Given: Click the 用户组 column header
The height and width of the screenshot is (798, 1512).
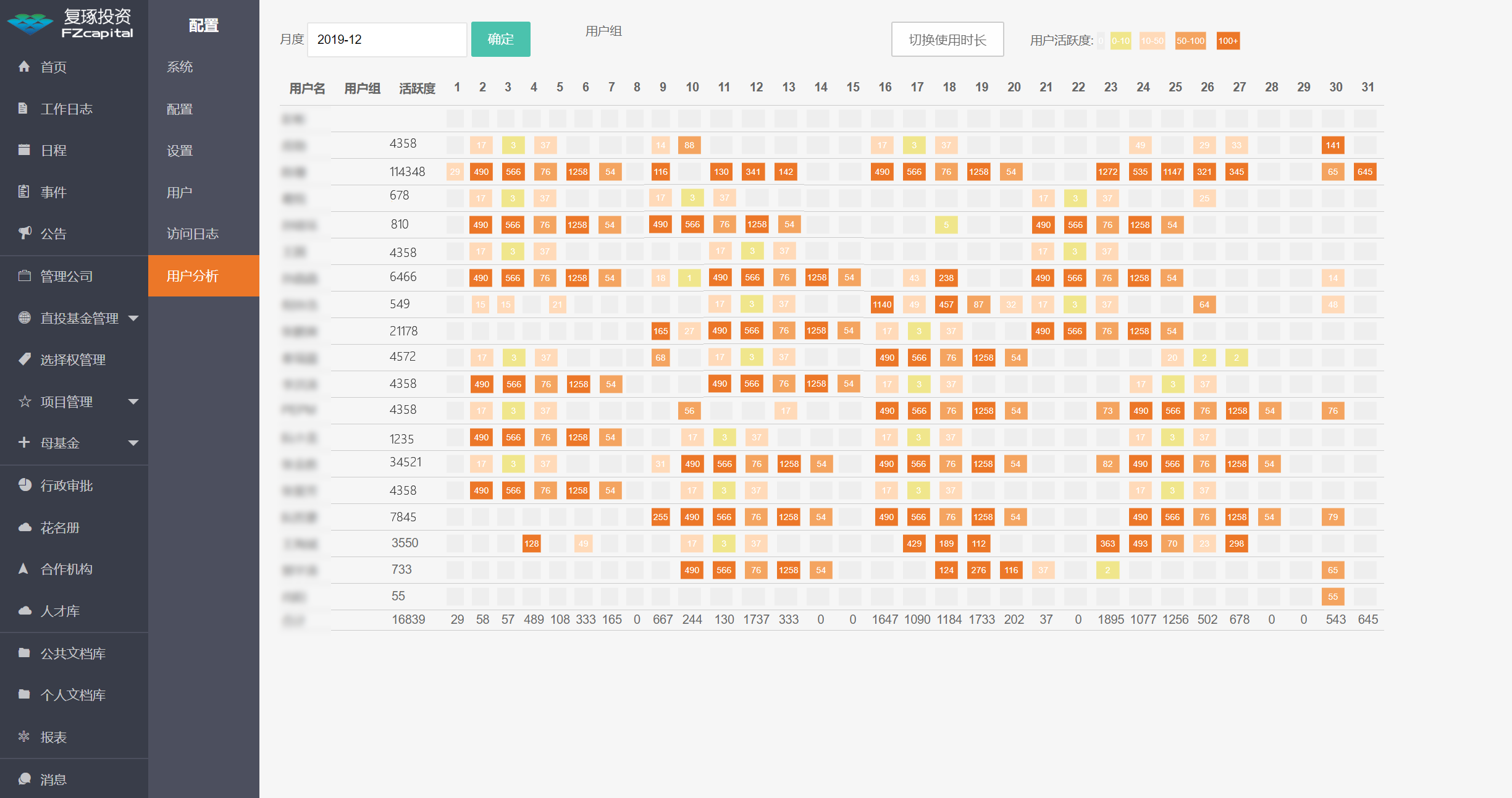Looking at the screenshot, I should tap(362, 88).
